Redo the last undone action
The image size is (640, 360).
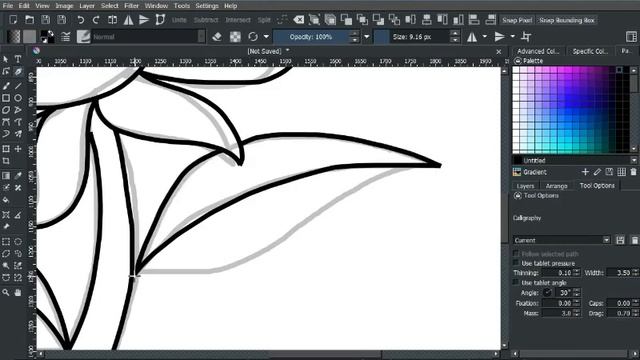(x=96, y=20)
